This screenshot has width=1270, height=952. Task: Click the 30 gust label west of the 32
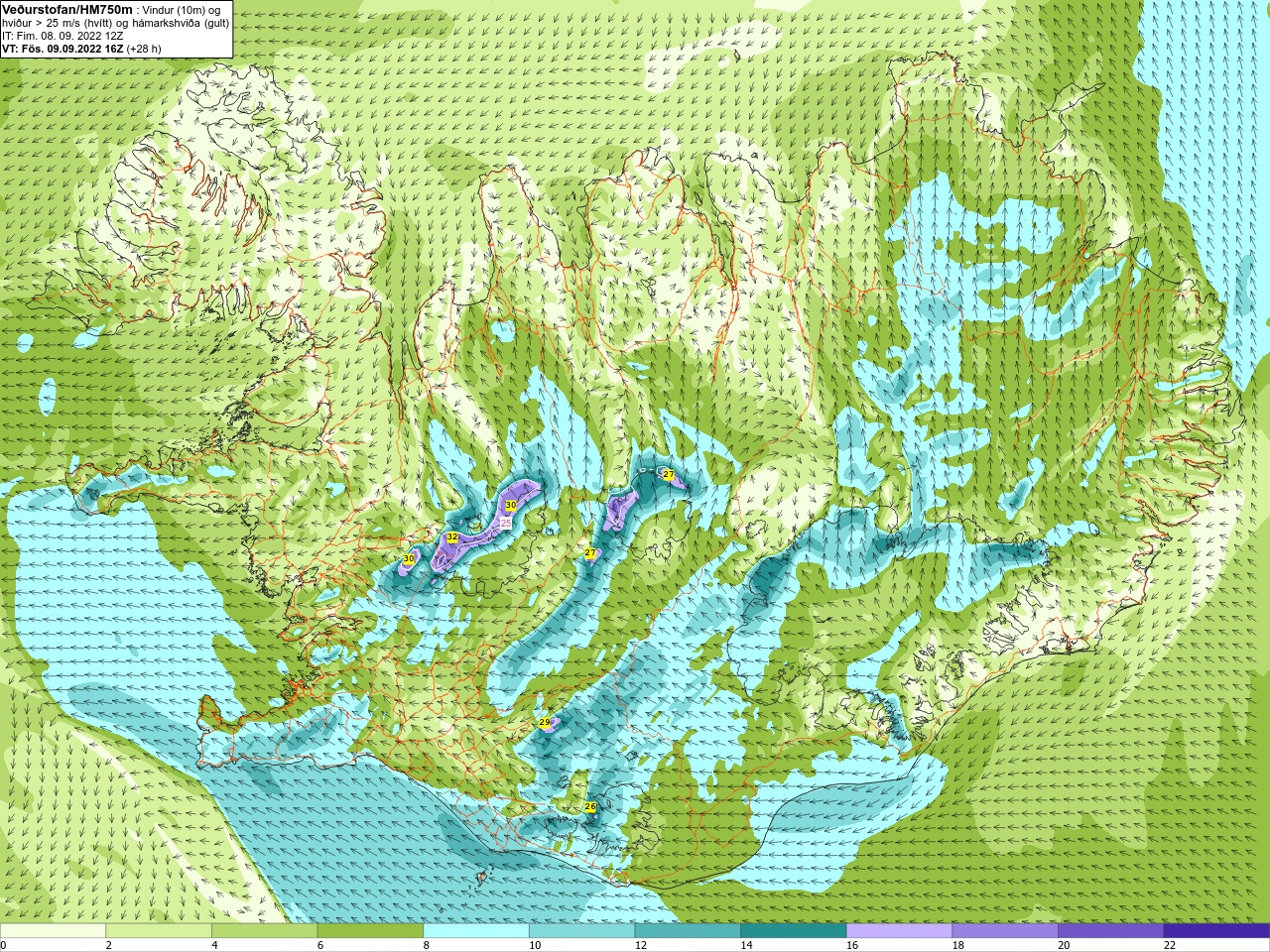point(409,559)
